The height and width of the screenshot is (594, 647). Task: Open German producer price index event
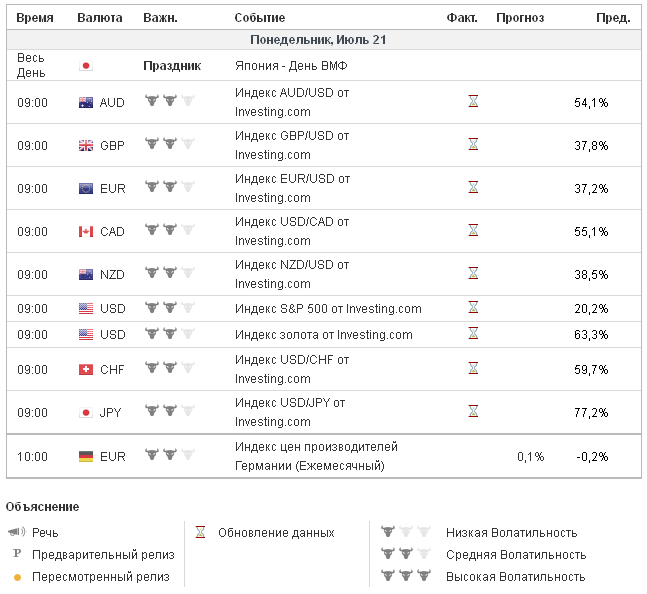pos(316,456)
